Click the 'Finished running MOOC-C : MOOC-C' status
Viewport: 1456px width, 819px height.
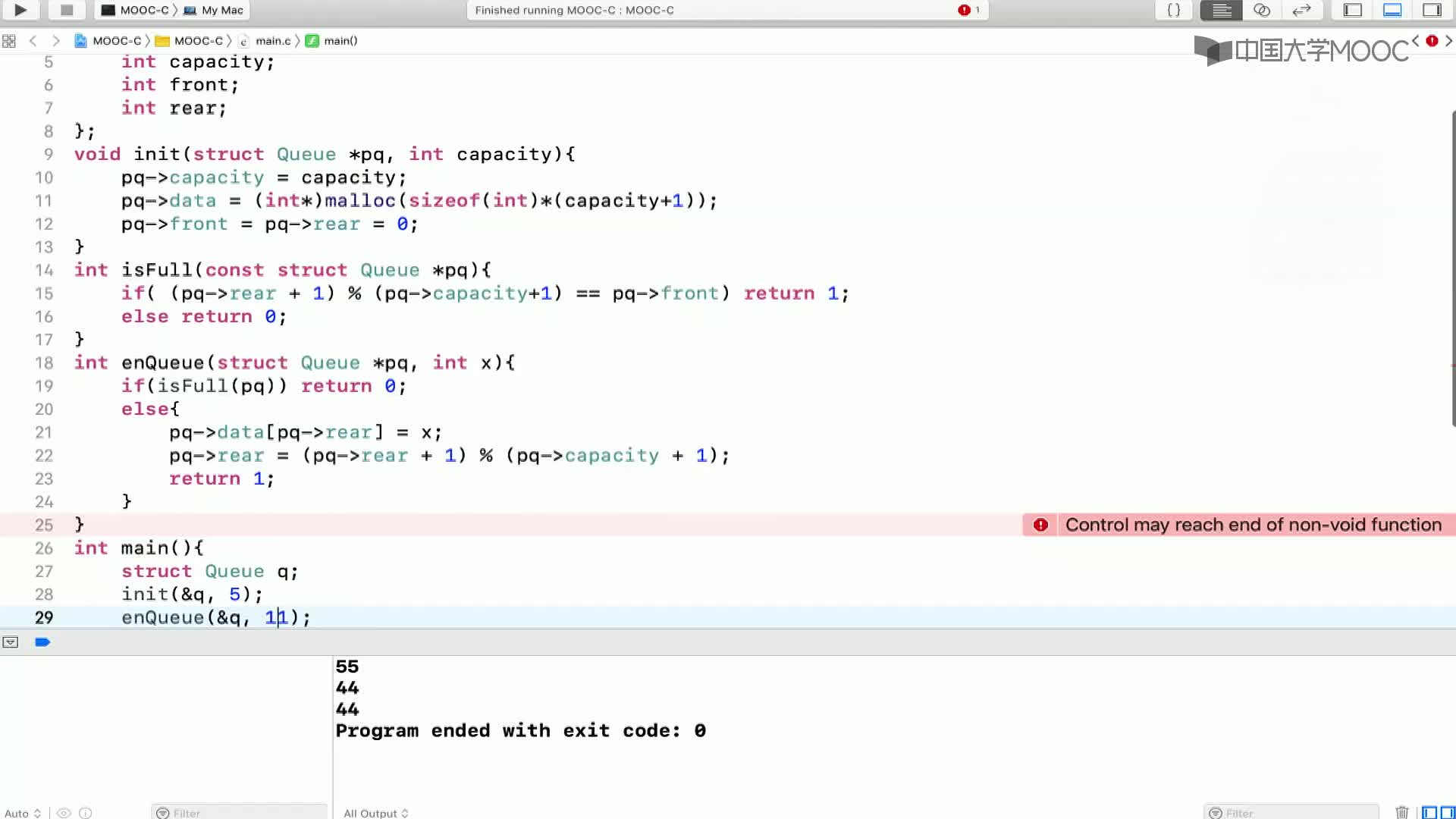574,10
